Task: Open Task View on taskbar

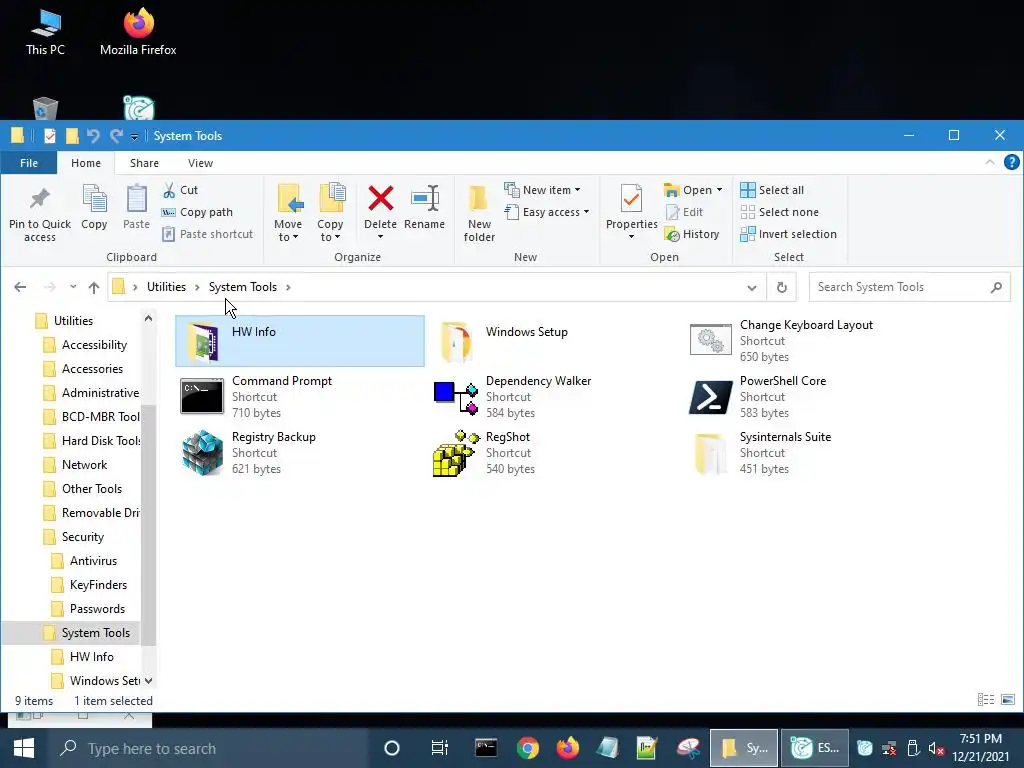Action: pyautogui.click(x=440, y=748)
